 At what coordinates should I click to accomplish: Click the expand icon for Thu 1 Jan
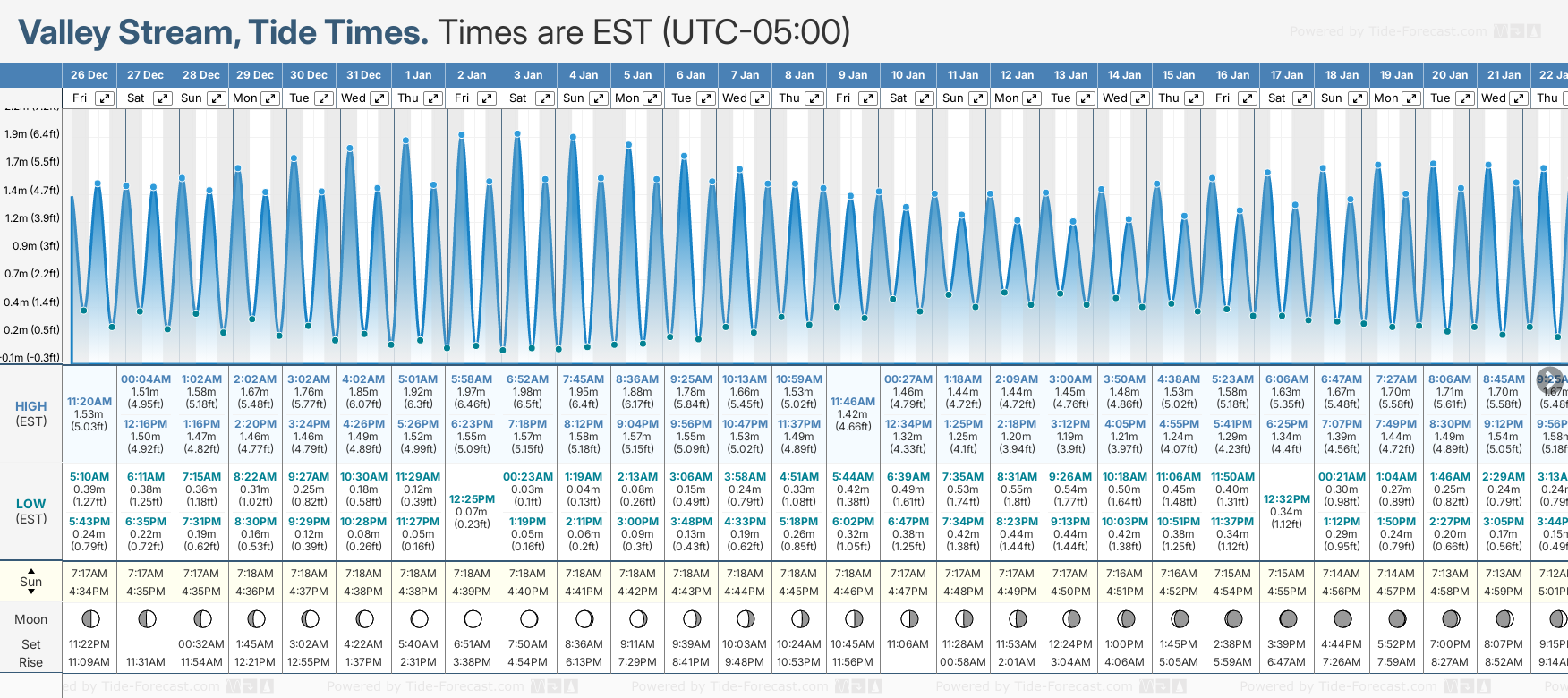tap(432, 98)
